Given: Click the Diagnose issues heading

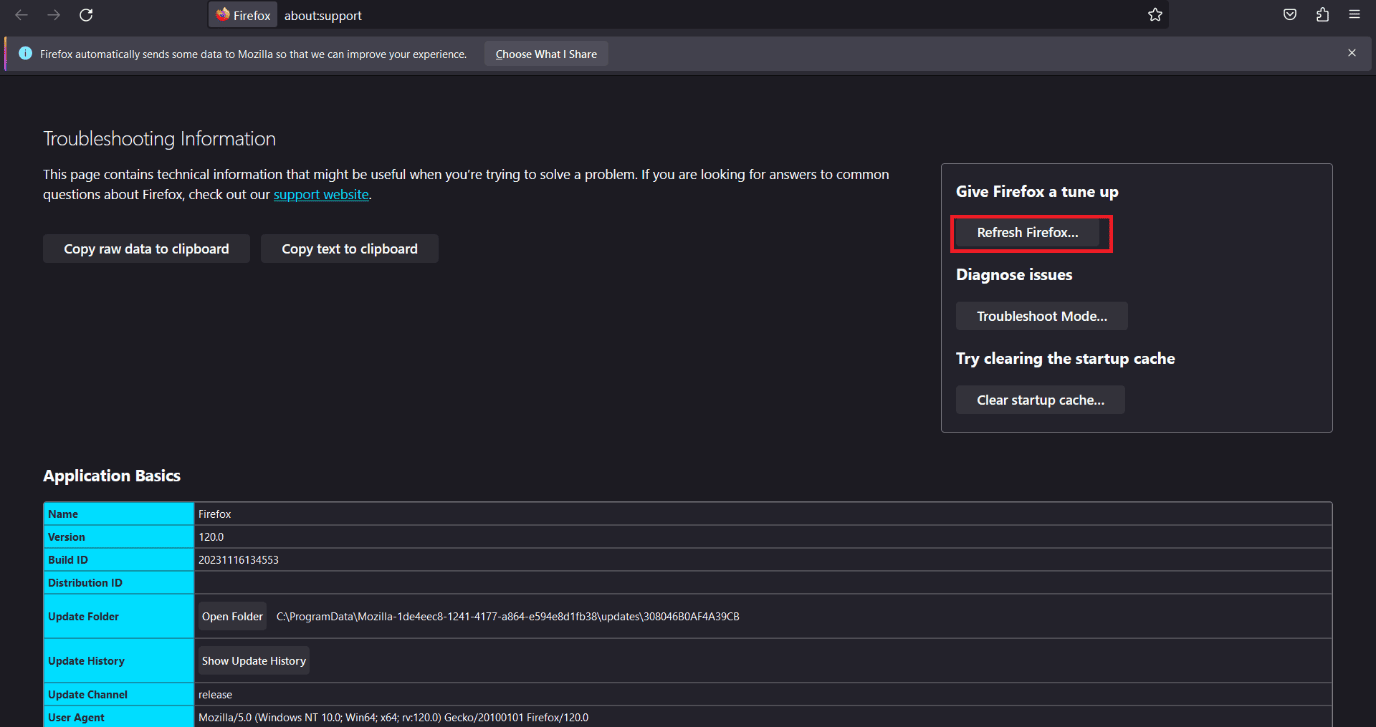Looking at the screenshot, I should click(x=1014, y=275).
